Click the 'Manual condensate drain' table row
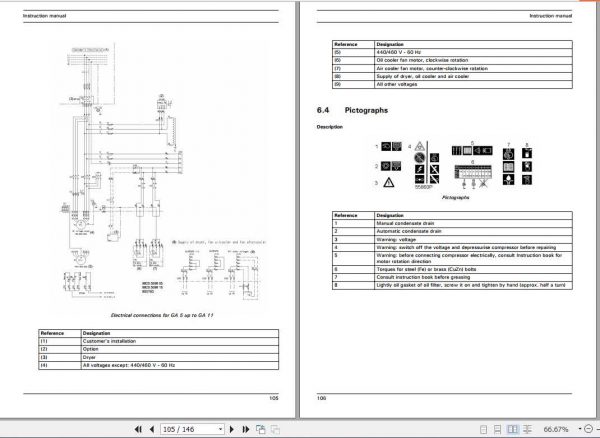This screenshot has height=438, width=600. pos(452,223)
